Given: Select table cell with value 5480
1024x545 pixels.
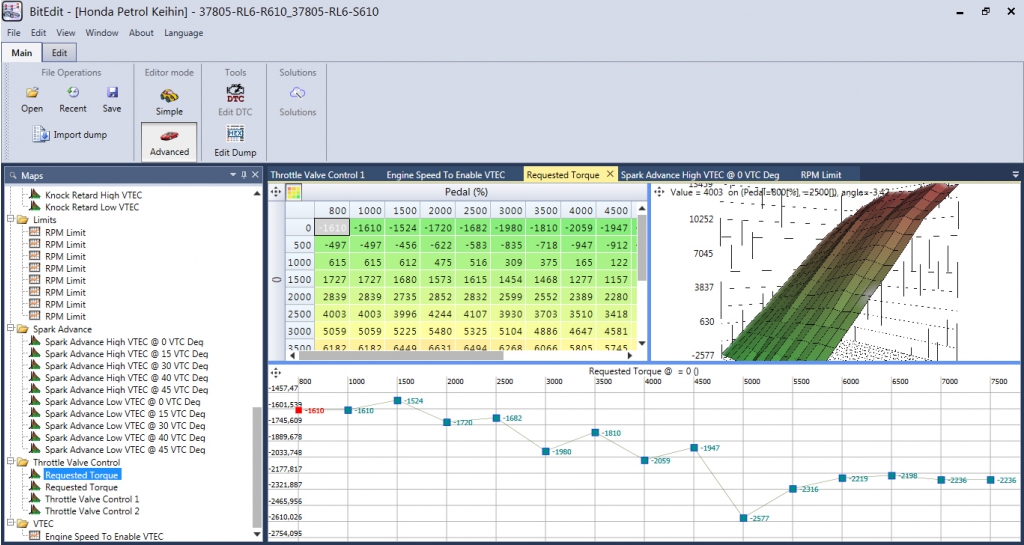Looking at the screenshot, I should click(438, 330).
